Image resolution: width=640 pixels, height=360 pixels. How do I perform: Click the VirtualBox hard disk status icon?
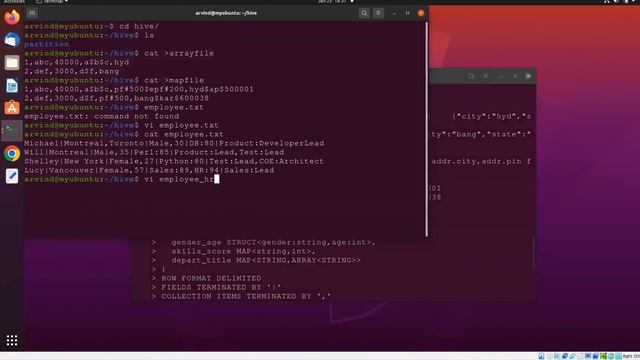[x=541, y=356]
